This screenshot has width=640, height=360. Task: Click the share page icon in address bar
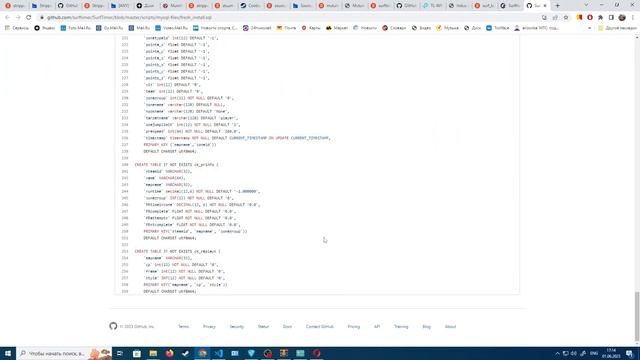[x=555, y=18]
